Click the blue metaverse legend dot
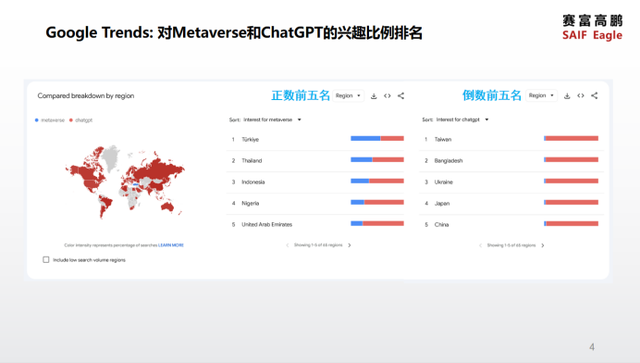Screen dimensions: 640x363 point(37,120)
